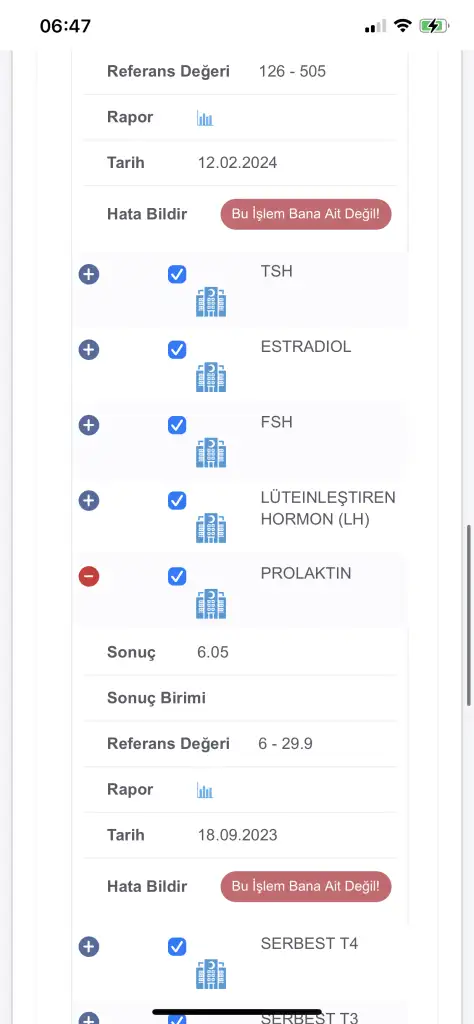Tap hospital icon for Lüteinleştiren Hormon
Image resolution: width=474 pixels, height=1024 pixels.
(211, 528)
